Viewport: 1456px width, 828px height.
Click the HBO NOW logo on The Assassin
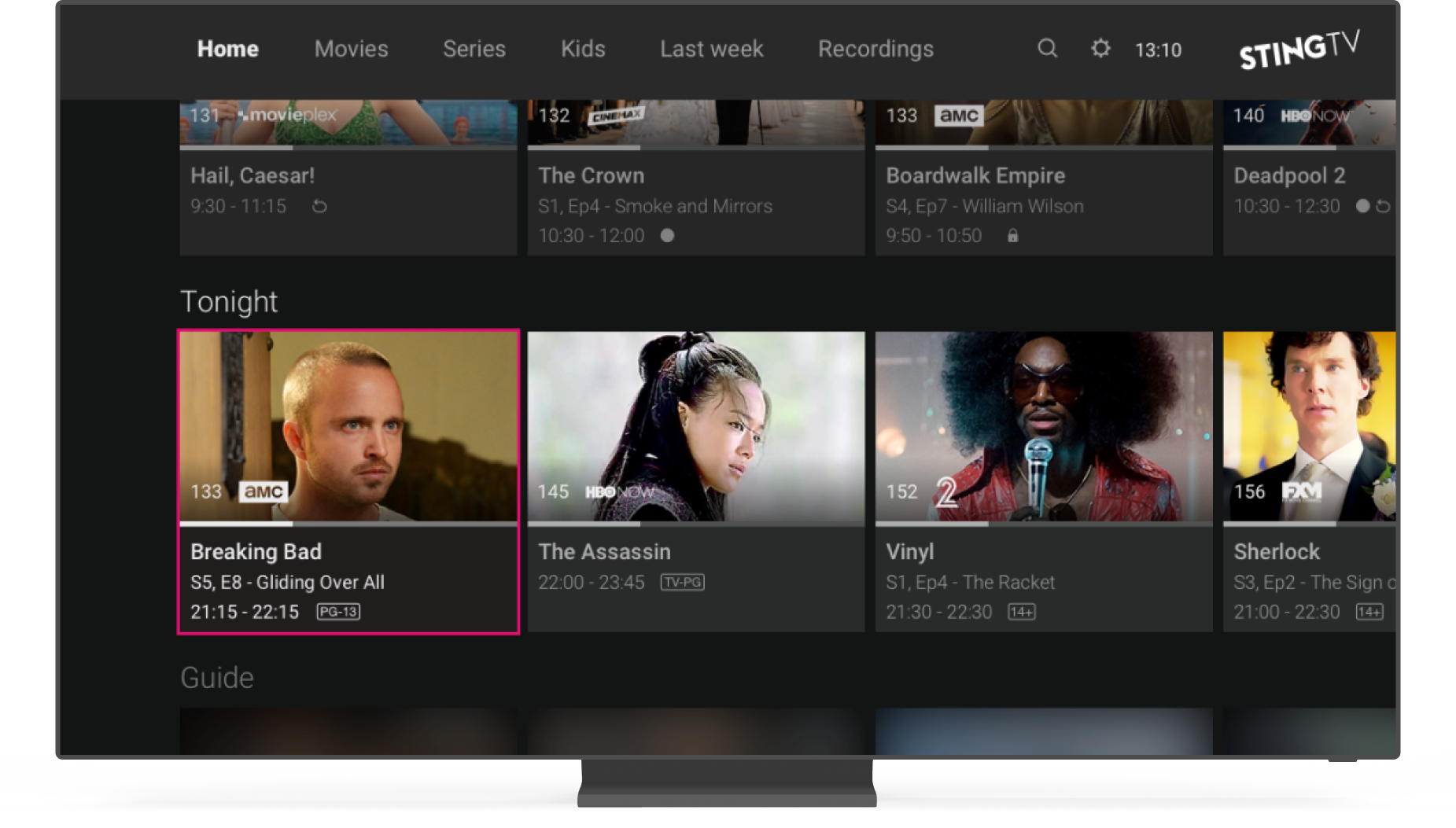click(x=621, y=491)
